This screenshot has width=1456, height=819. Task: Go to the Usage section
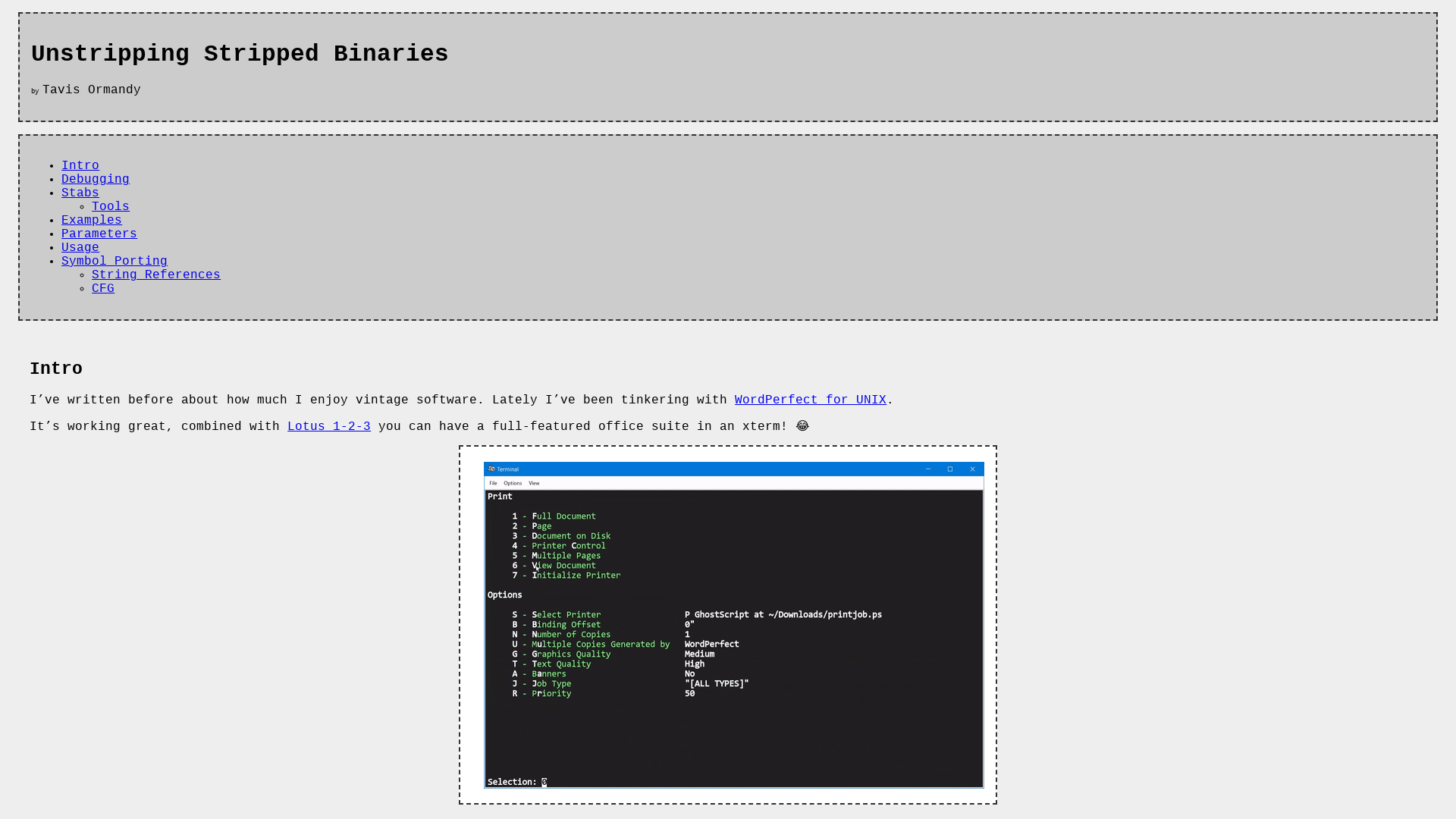click(80, 247)
